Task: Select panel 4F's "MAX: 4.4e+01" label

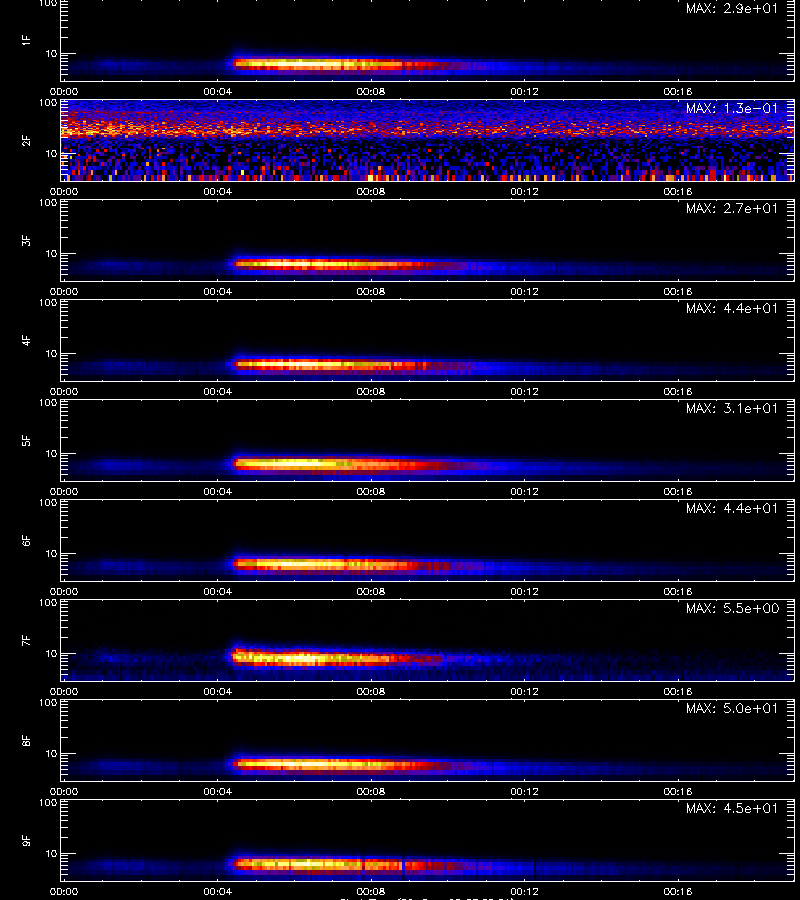Action: [732, 308]
